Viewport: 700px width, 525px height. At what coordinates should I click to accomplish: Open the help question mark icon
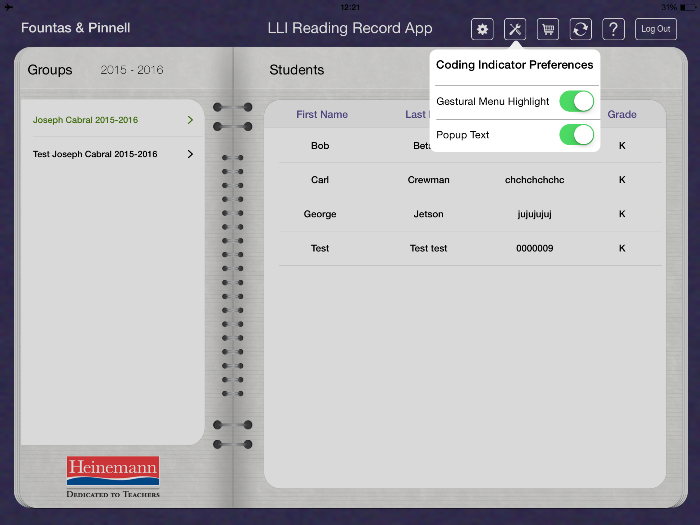615,29
